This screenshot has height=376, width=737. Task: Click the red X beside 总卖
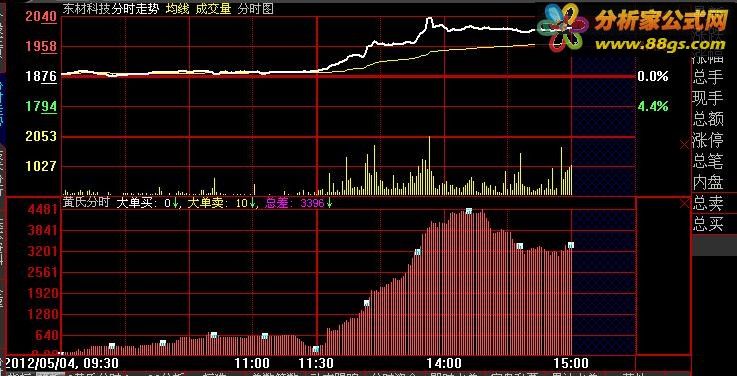(684, 204)
